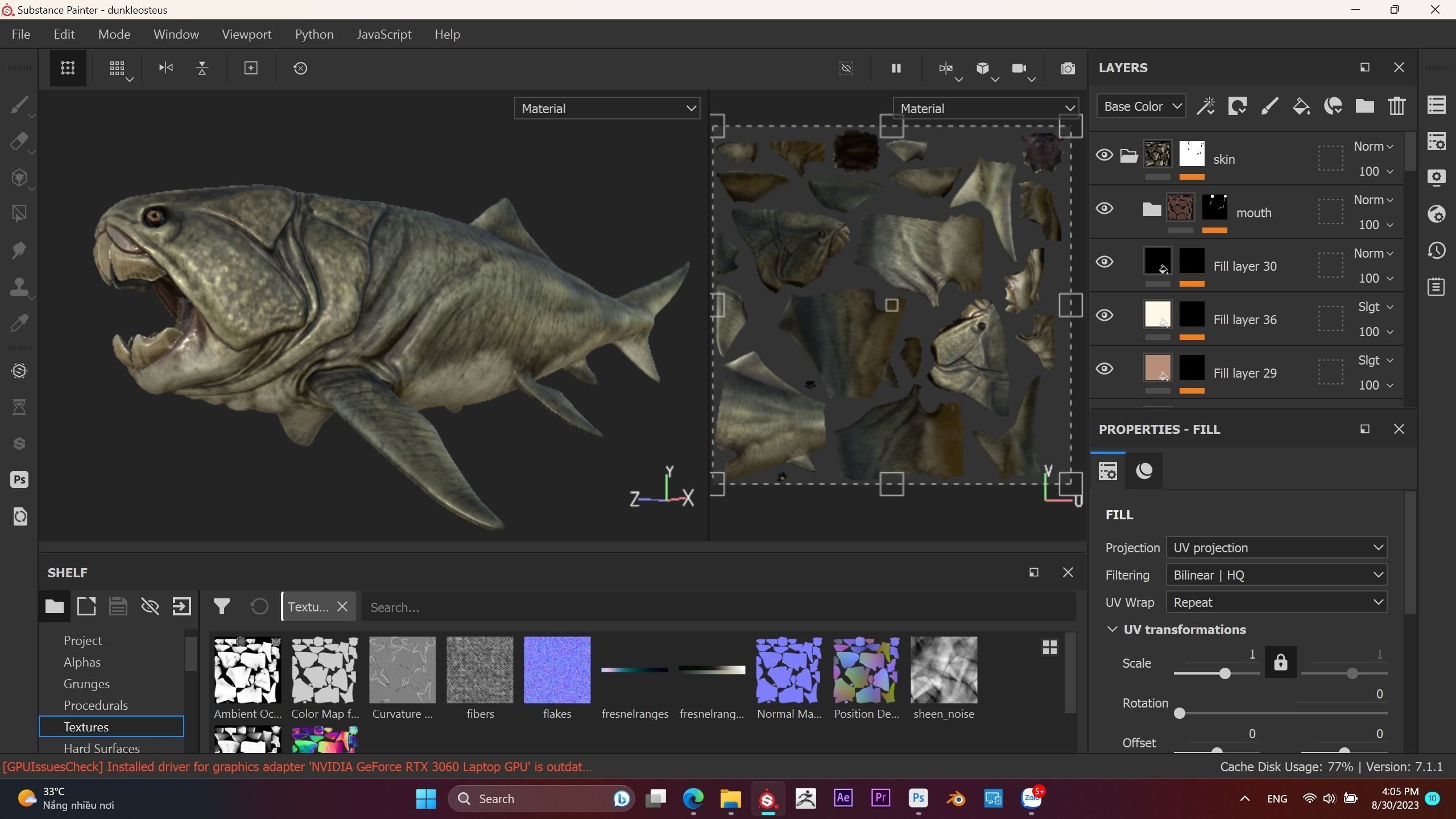Open the File menu
Image resolution: width=1456 pixels, height=819 pixels.
(x=21, y=34)
